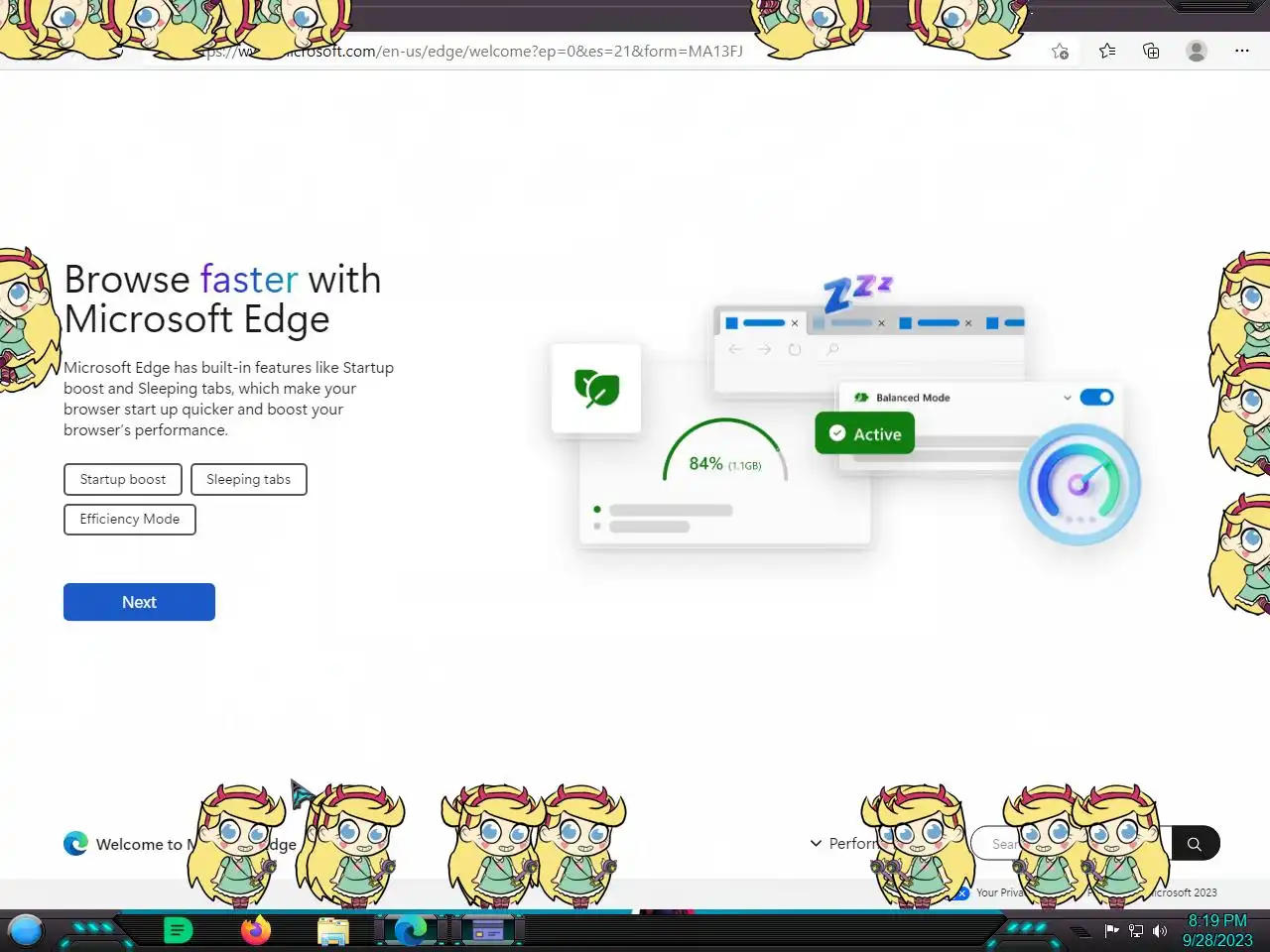Launch Firefox from the taskbar
The height and width of the screenshot is (952, 1270).
coord(256,930)
